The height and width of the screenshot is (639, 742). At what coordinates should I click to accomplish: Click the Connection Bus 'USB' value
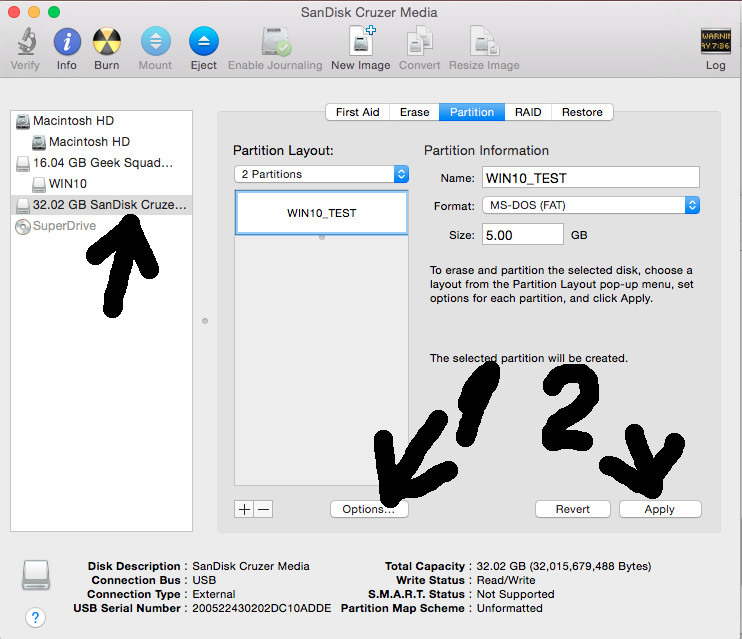204,580
